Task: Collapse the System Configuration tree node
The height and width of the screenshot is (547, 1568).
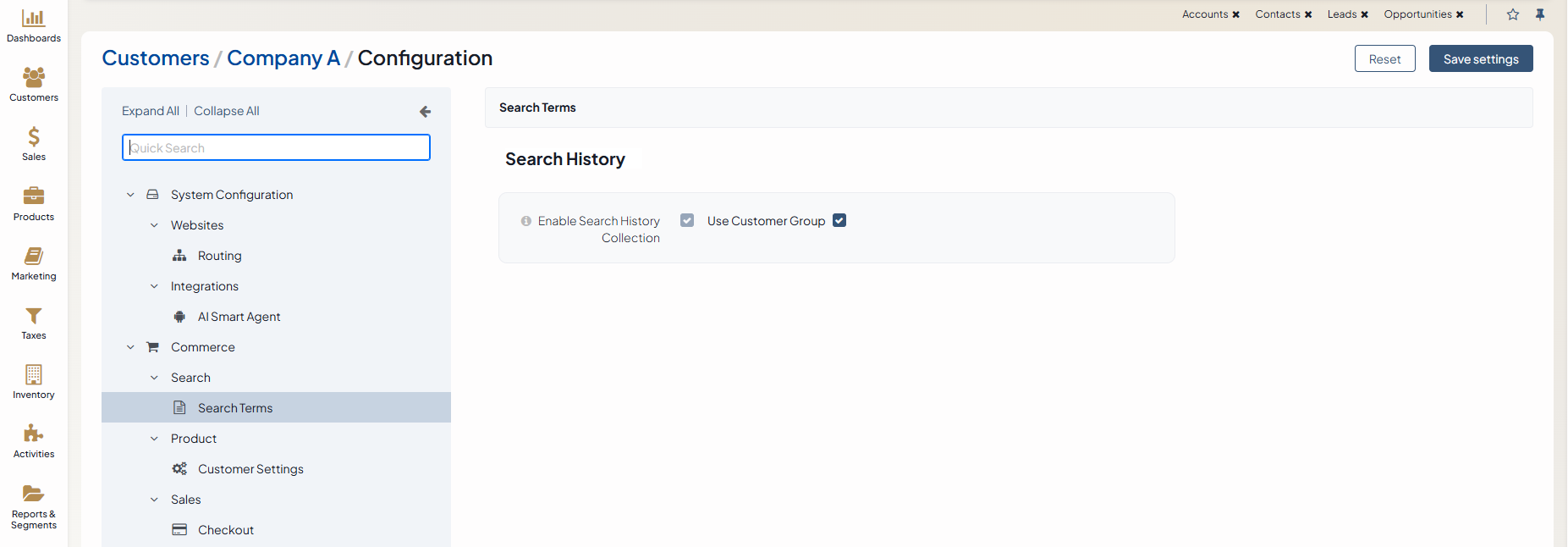Action: (130, 195)
